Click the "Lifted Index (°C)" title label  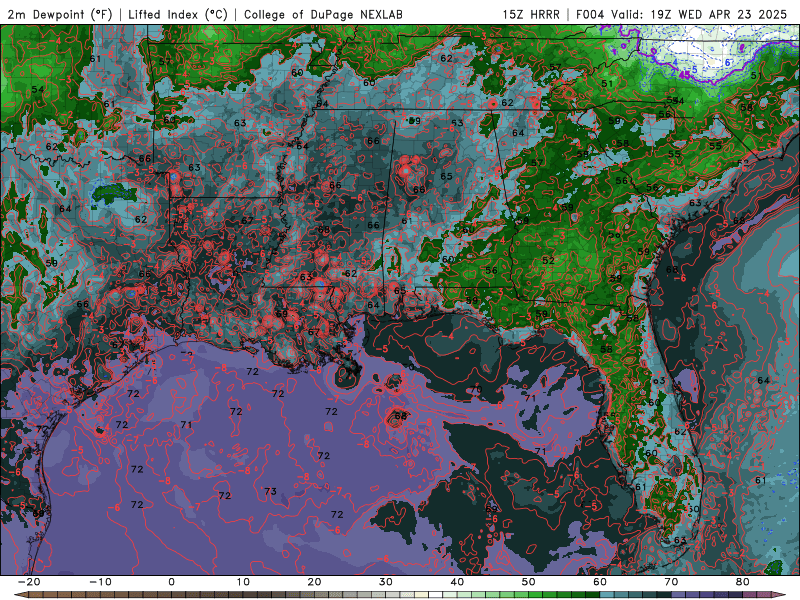[178, 14]
